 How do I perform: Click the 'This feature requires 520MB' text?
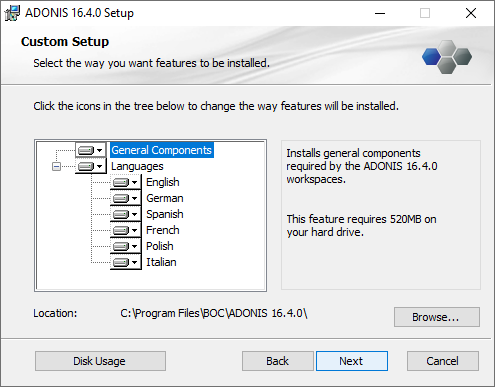(361, 226)
